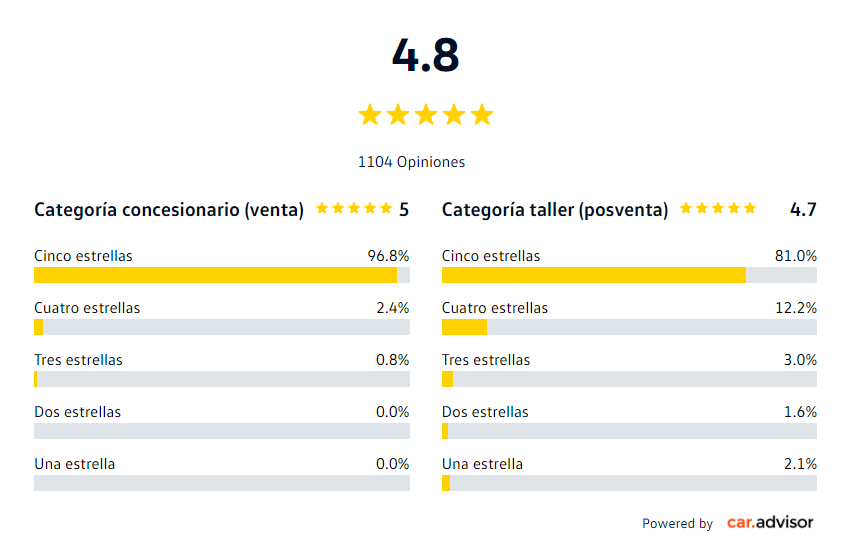Click the taller Cinco estrellas 81.0% bar
The image size is (862, 551).
(x=629, y=275)
